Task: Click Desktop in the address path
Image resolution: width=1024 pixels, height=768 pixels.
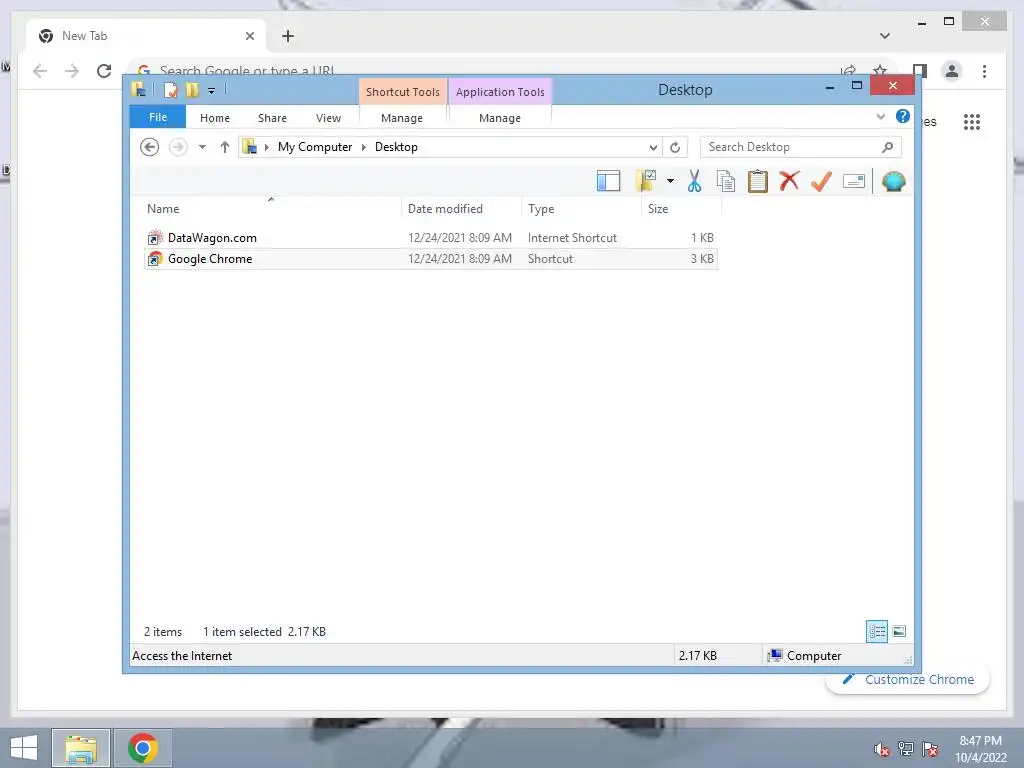Action: [x=396, y=147]
